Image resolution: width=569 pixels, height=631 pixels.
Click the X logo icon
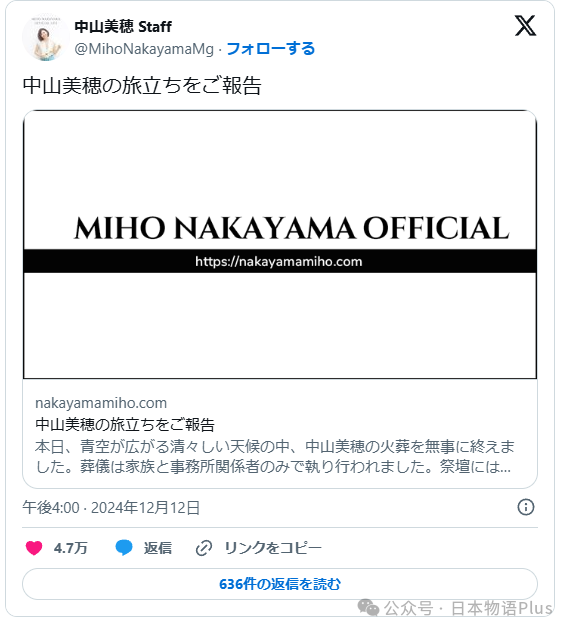click(525, 26)
